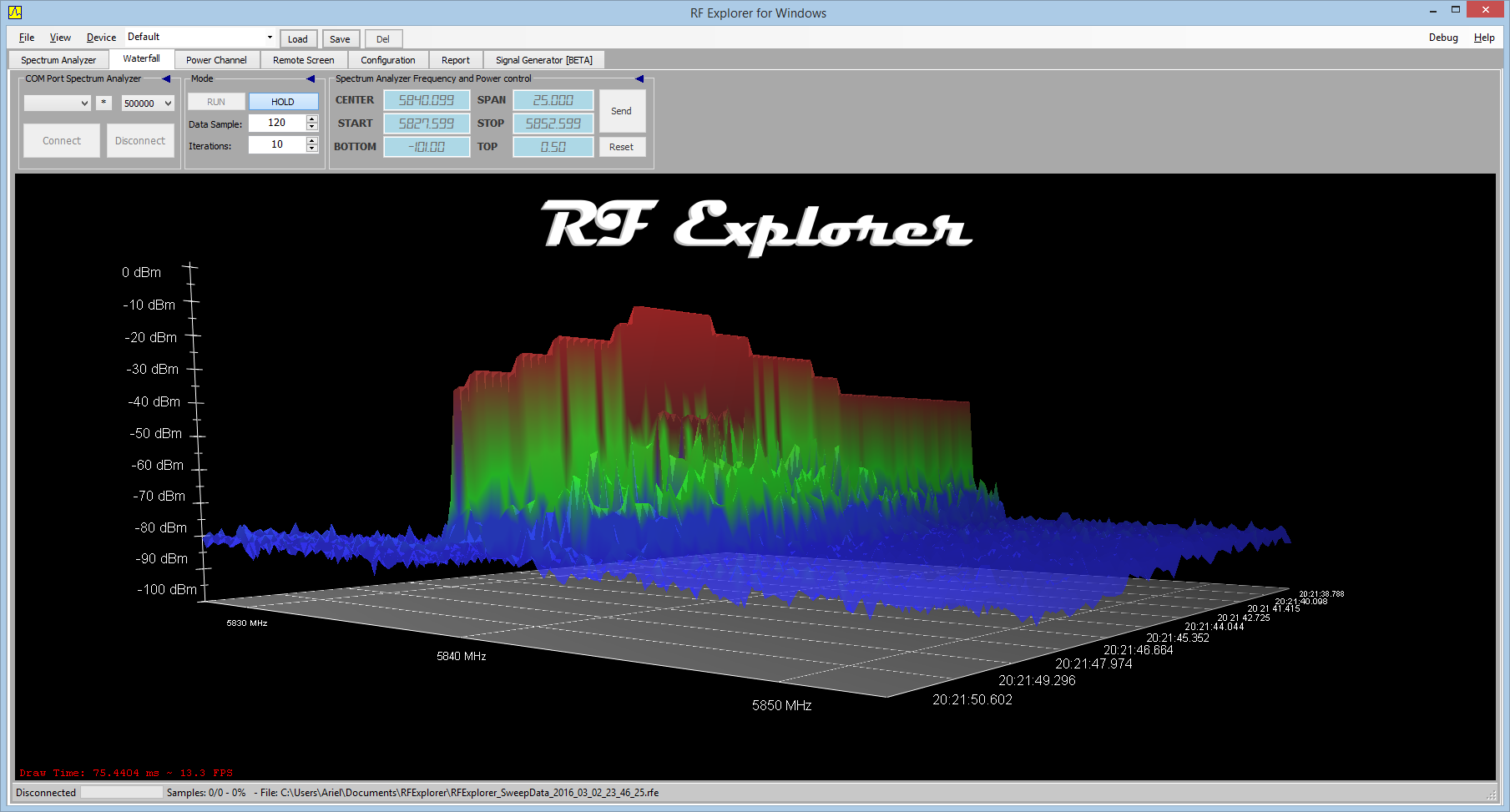1510x812 pixels.
Task: Click the -100 dBm axis label
Action: (x=167, y=589)
